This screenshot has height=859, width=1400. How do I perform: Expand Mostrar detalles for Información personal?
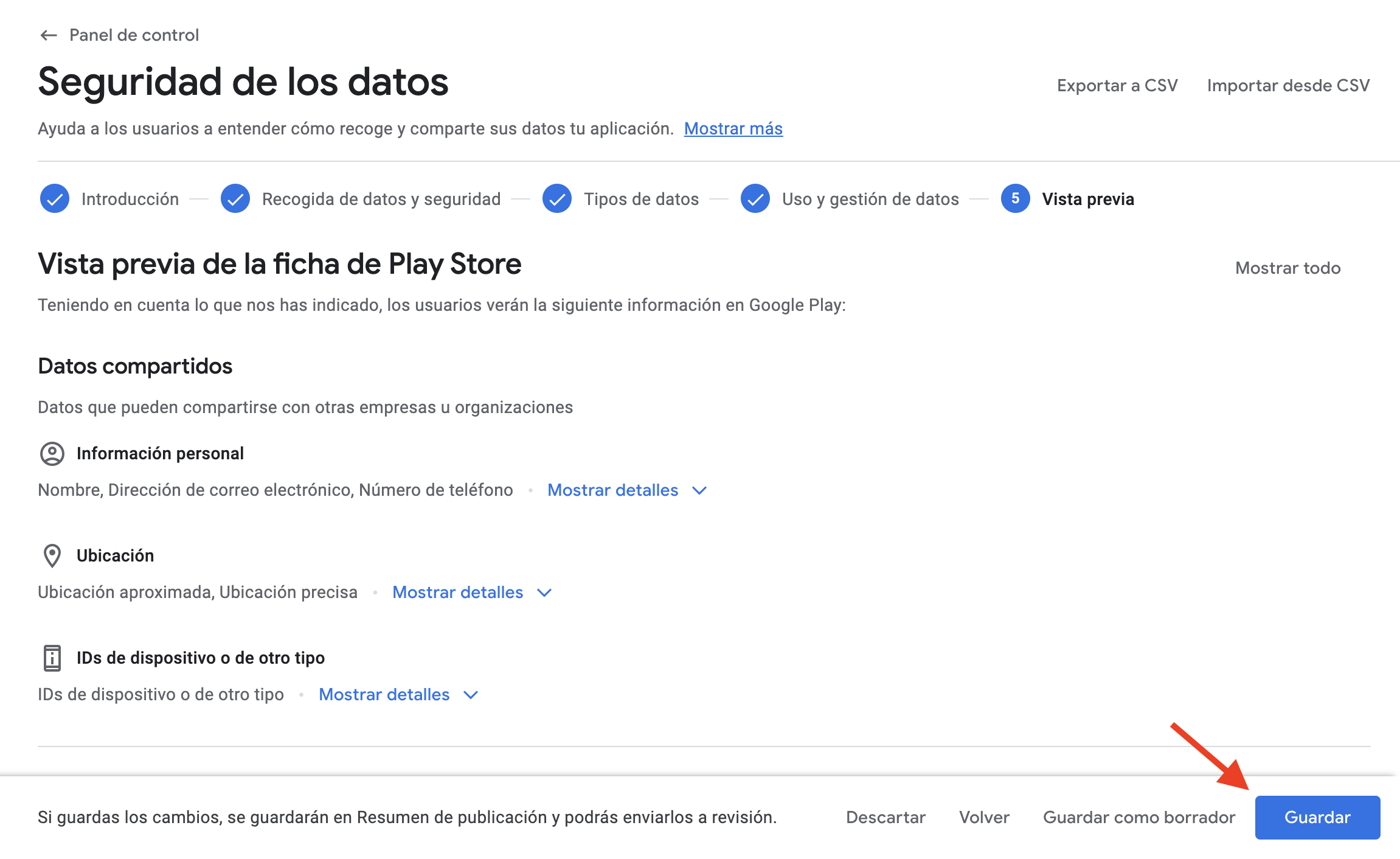pyautogui.click(x=612, y=490)
